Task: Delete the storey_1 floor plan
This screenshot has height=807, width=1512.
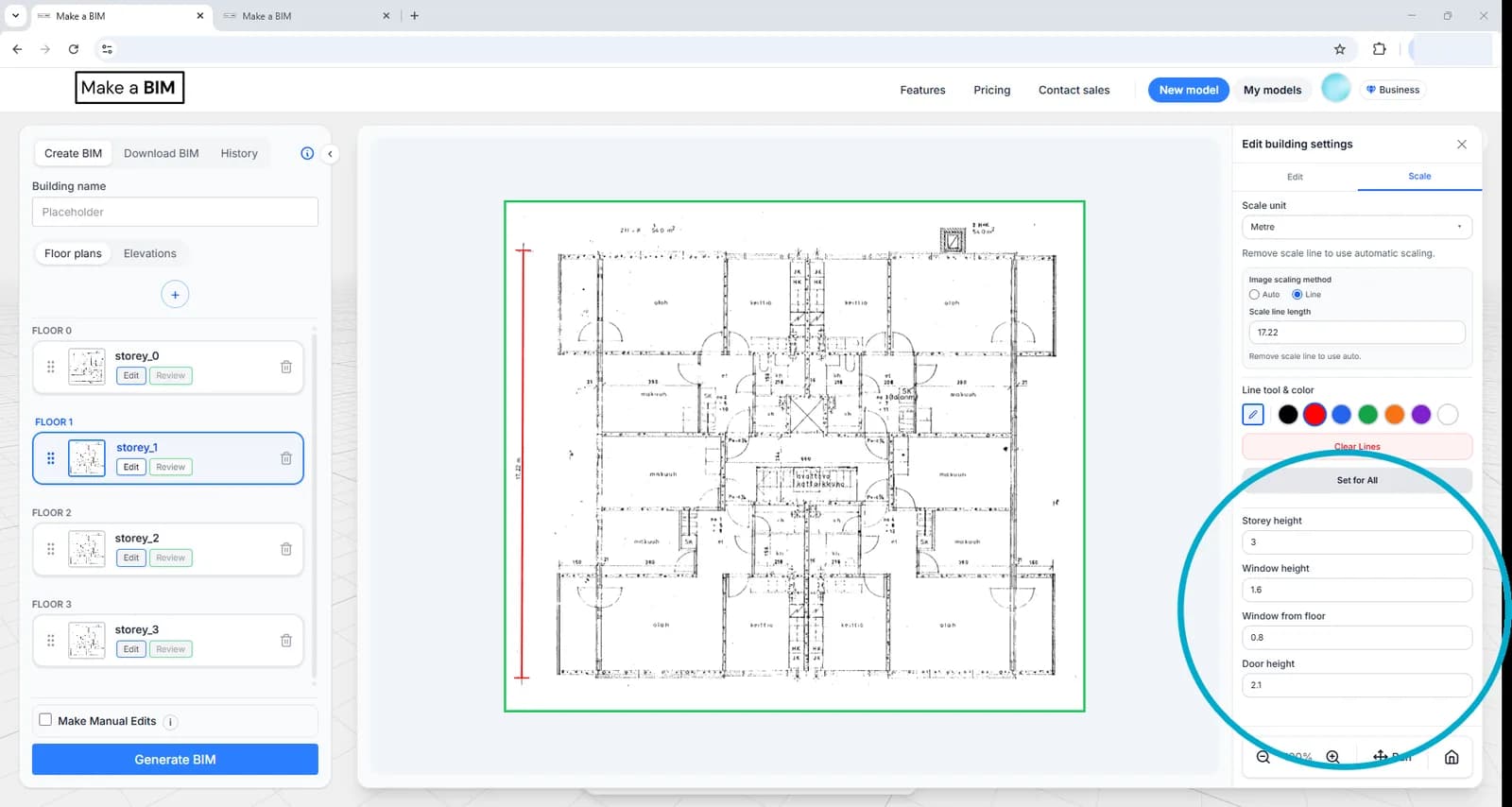Action: pyautogui.click(x=286, y=458)
